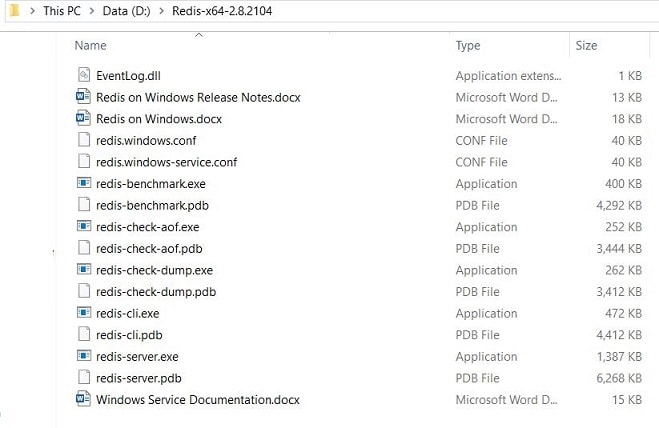Screen dimensions: 659x428
Task: Select the redis.windows-service.conf file name
Action: tap(166, 162)
